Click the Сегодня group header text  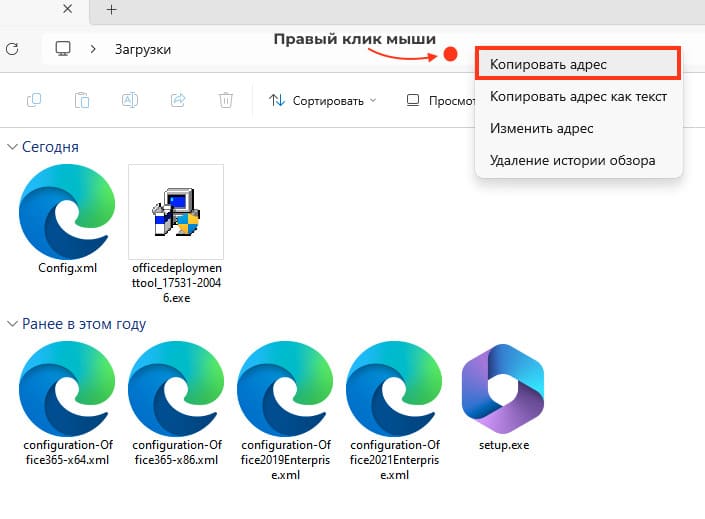pyautogui.click(x=50, y=147)
